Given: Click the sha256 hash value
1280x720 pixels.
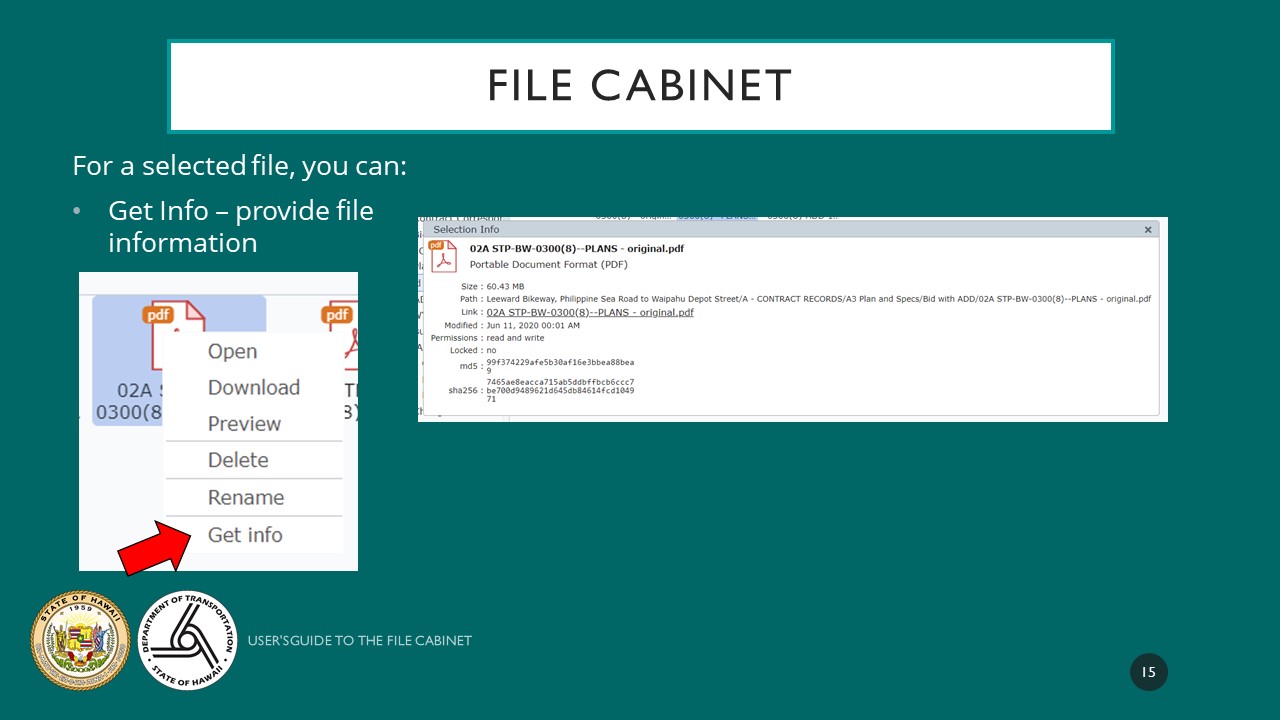Looking at the screenshot, I should coord(560,390).
